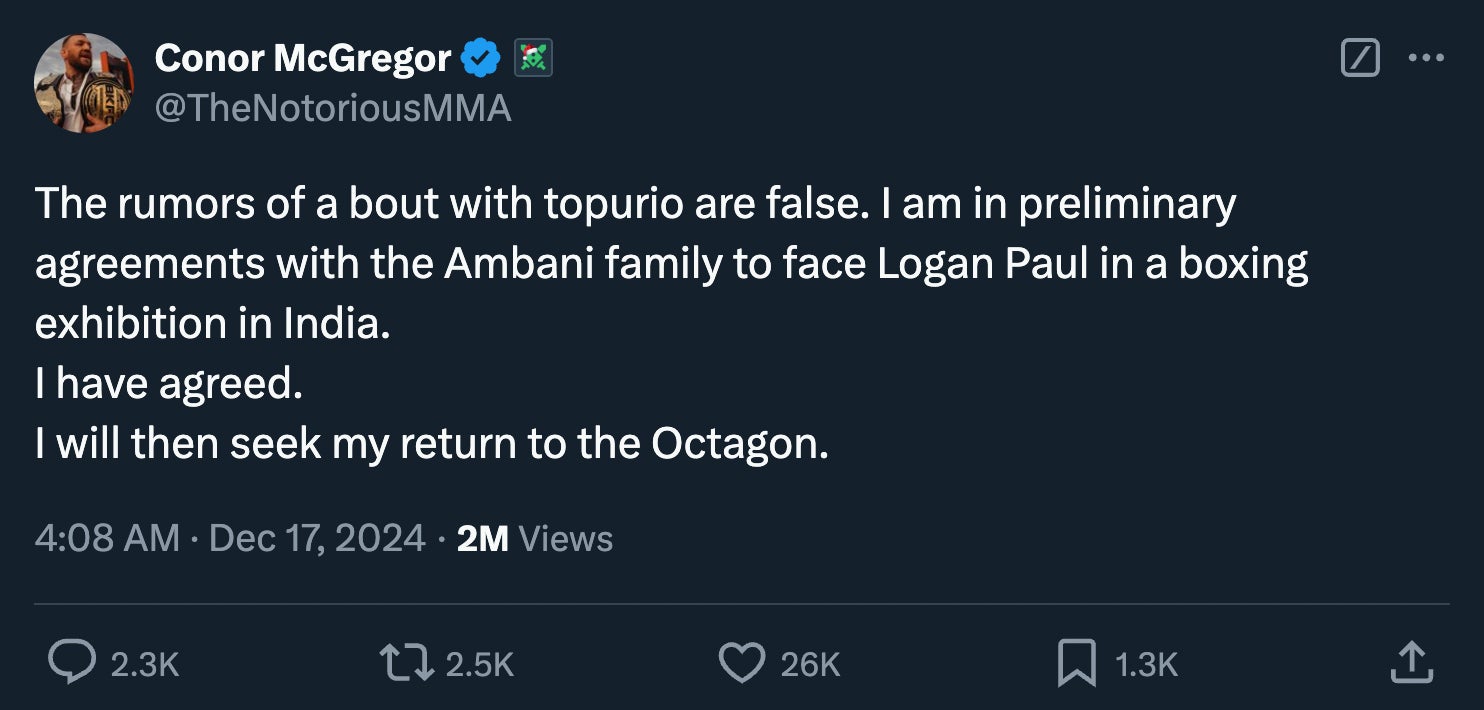Click the affiliate badge next to verified checkmark
Screen dimensions: 1484x710
(533, 59)
